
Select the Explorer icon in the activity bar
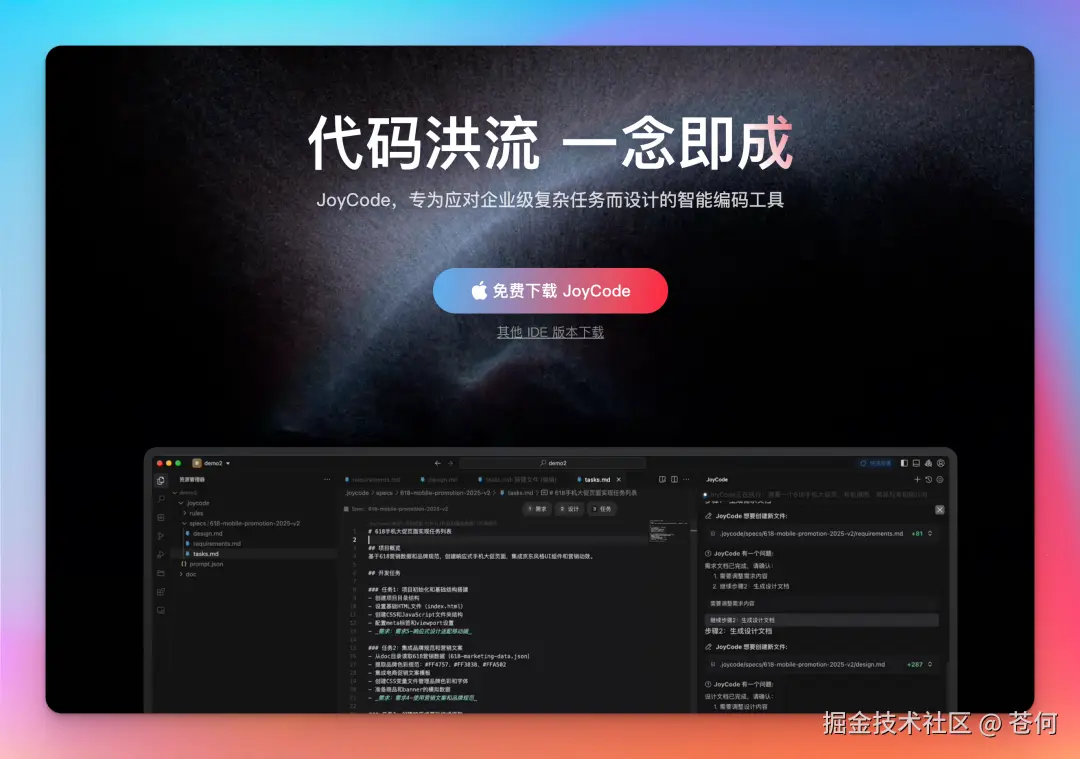[x=161, y=481]
